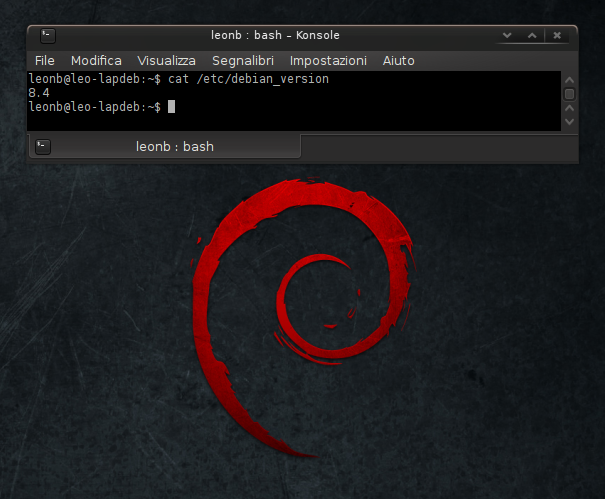605x499 pixels.
Task: Expand the Visualizza menu
Action: (166, 61)
